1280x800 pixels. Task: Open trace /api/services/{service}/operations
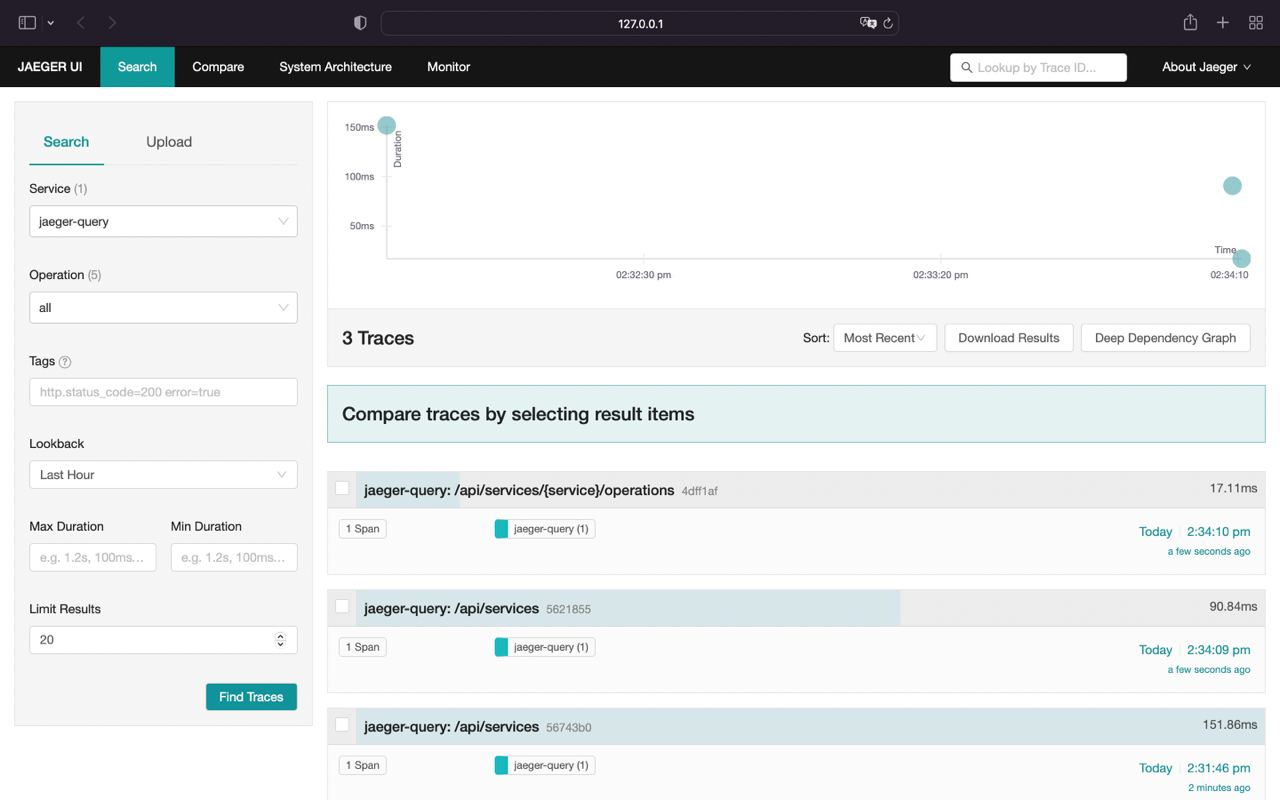tap(519, 490)
